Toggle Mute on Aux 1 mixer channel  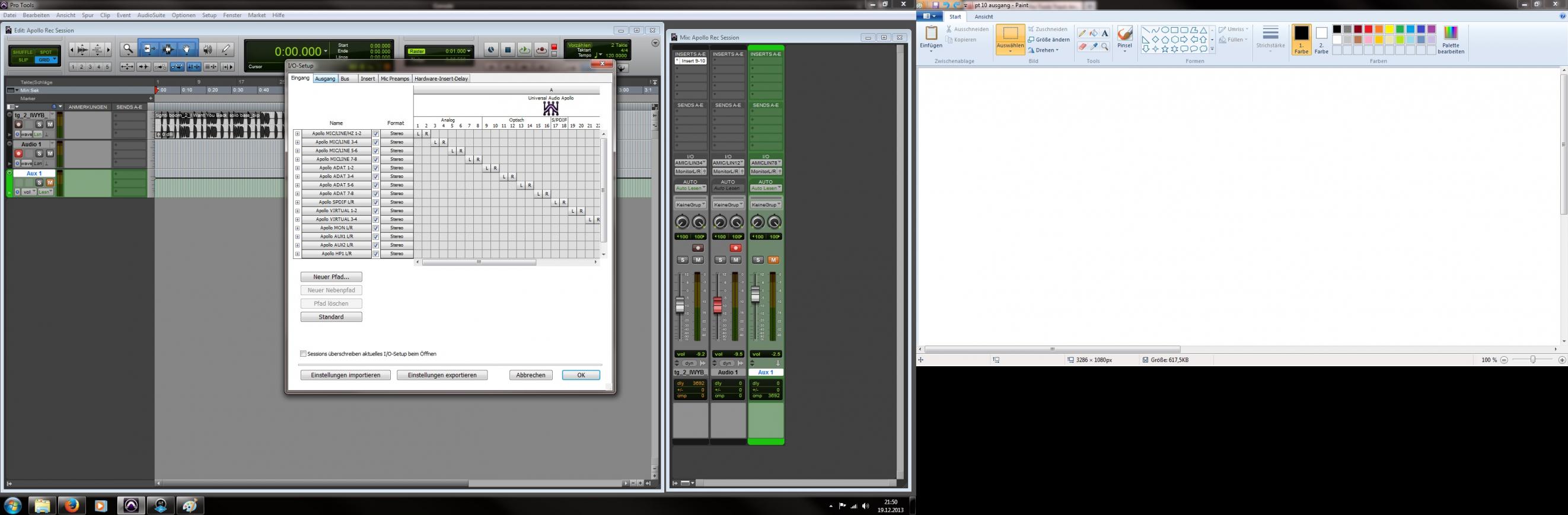[x=773, y=260]
